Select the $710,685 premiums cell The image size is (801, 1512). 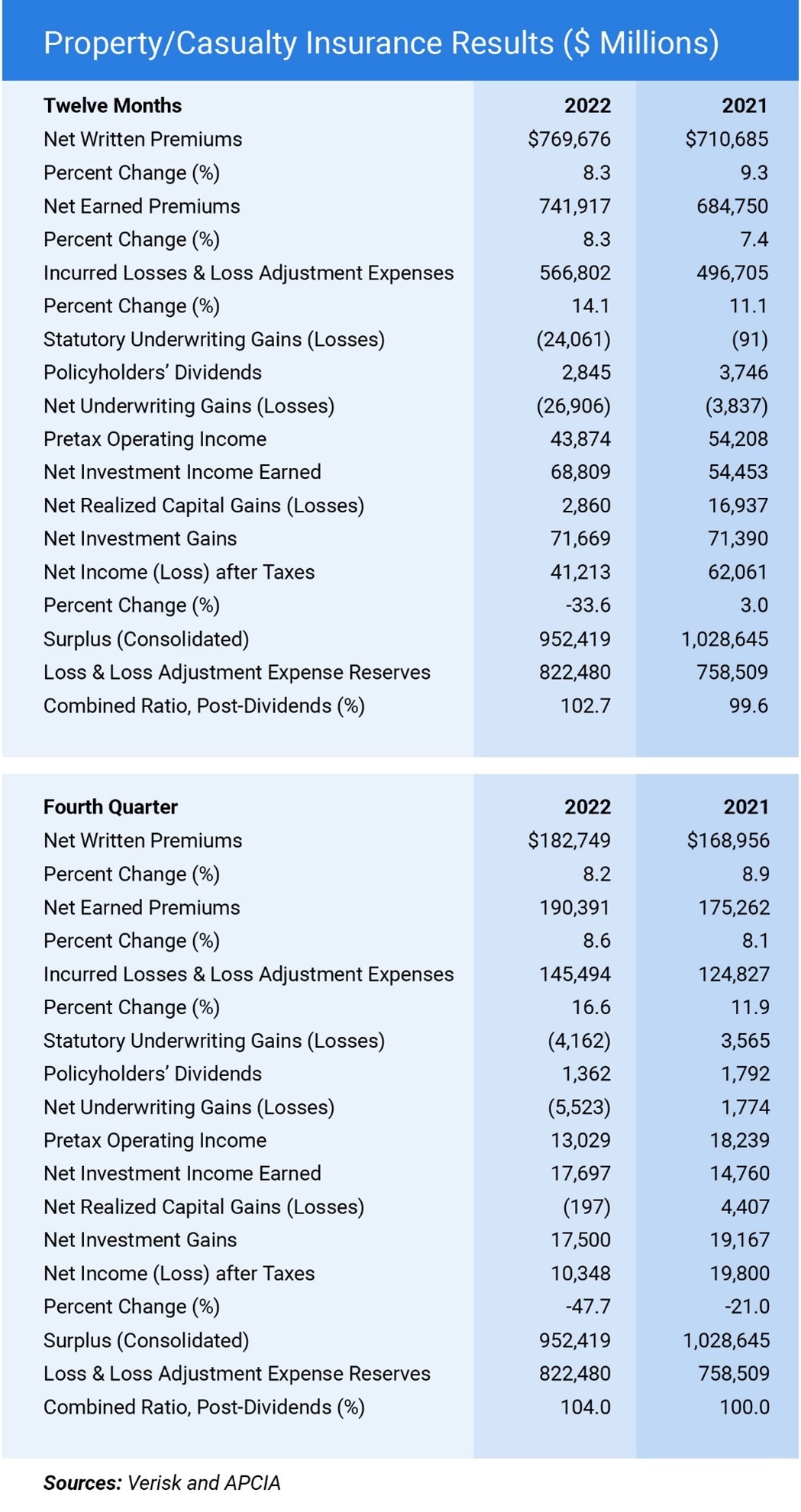pyautogui.click(x=726, y=139)
